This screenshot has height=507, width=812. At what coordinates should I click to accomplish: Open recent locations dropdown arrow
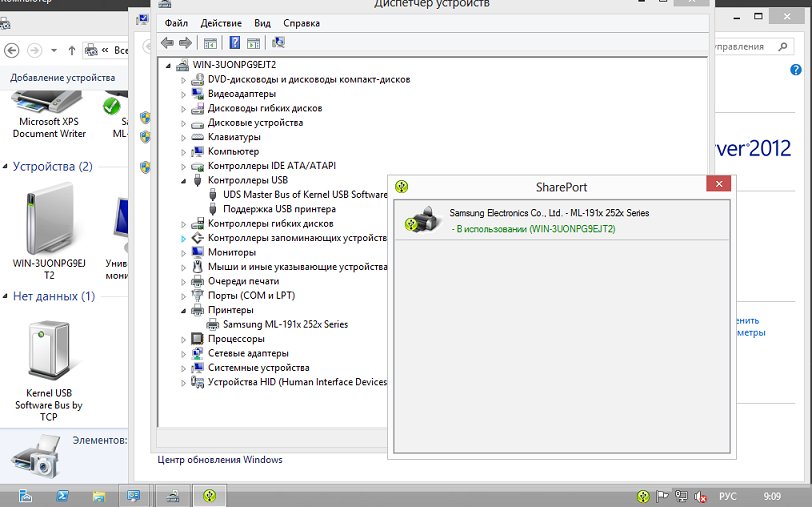tap(54, 50)
